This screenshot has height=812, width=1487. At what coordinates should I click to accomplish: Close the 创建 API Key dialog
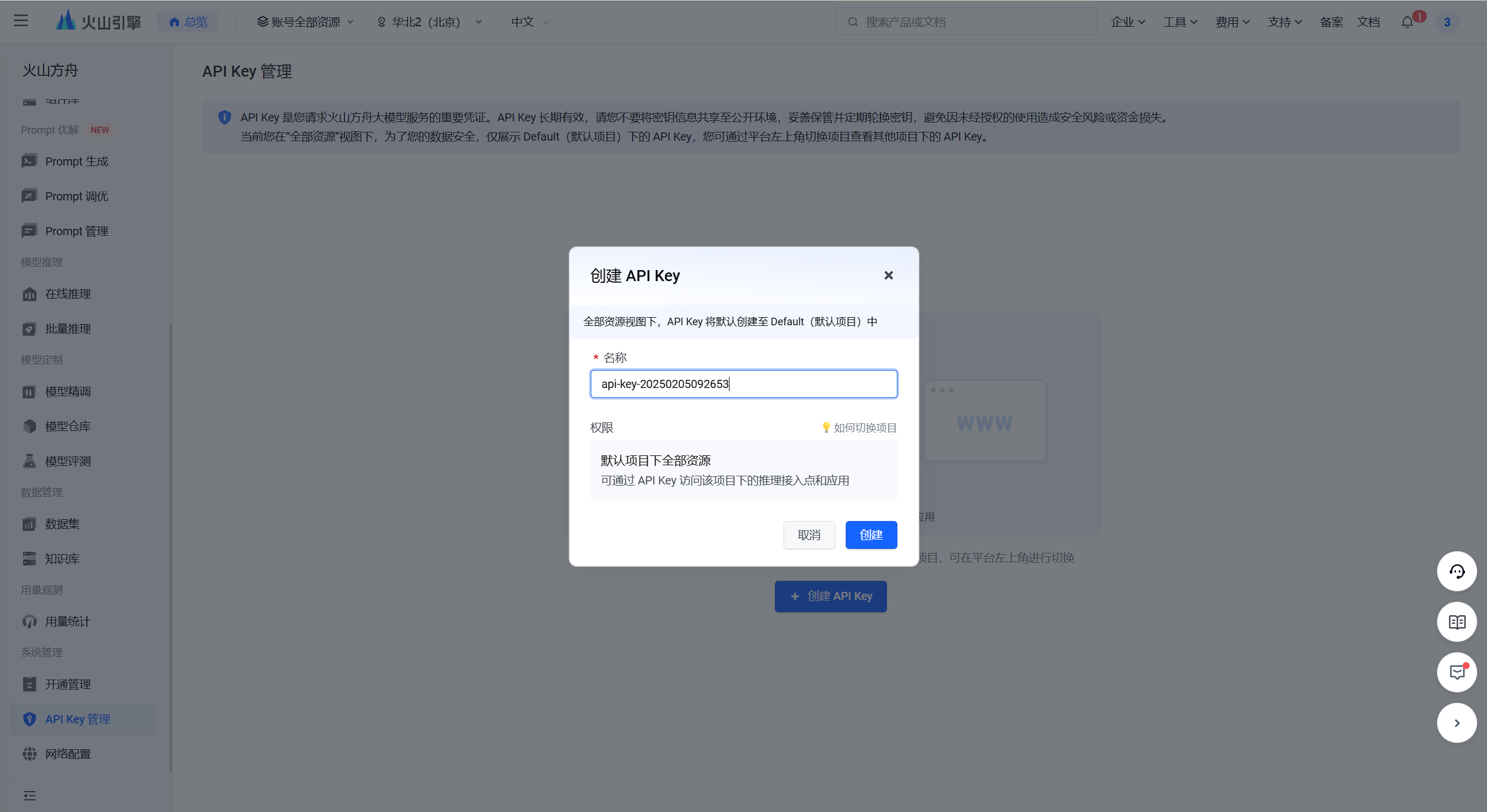[888, 275]
